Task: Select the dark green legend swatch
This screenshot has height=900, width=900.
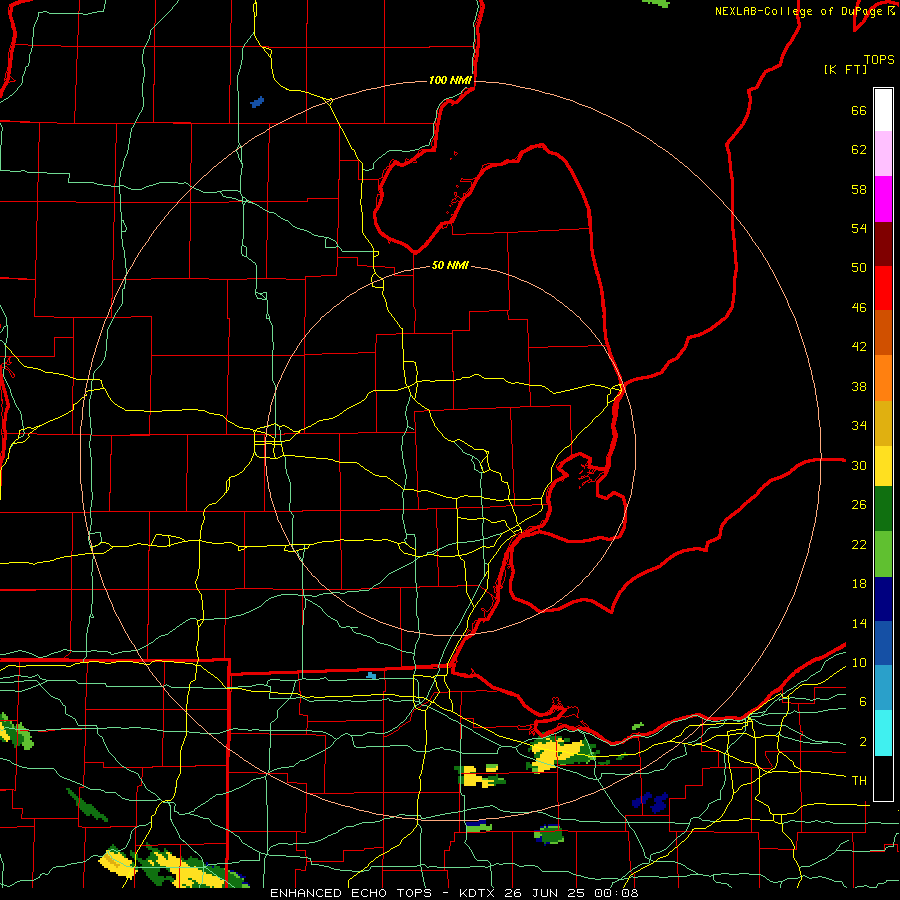Action: click(x=883, y=508)
